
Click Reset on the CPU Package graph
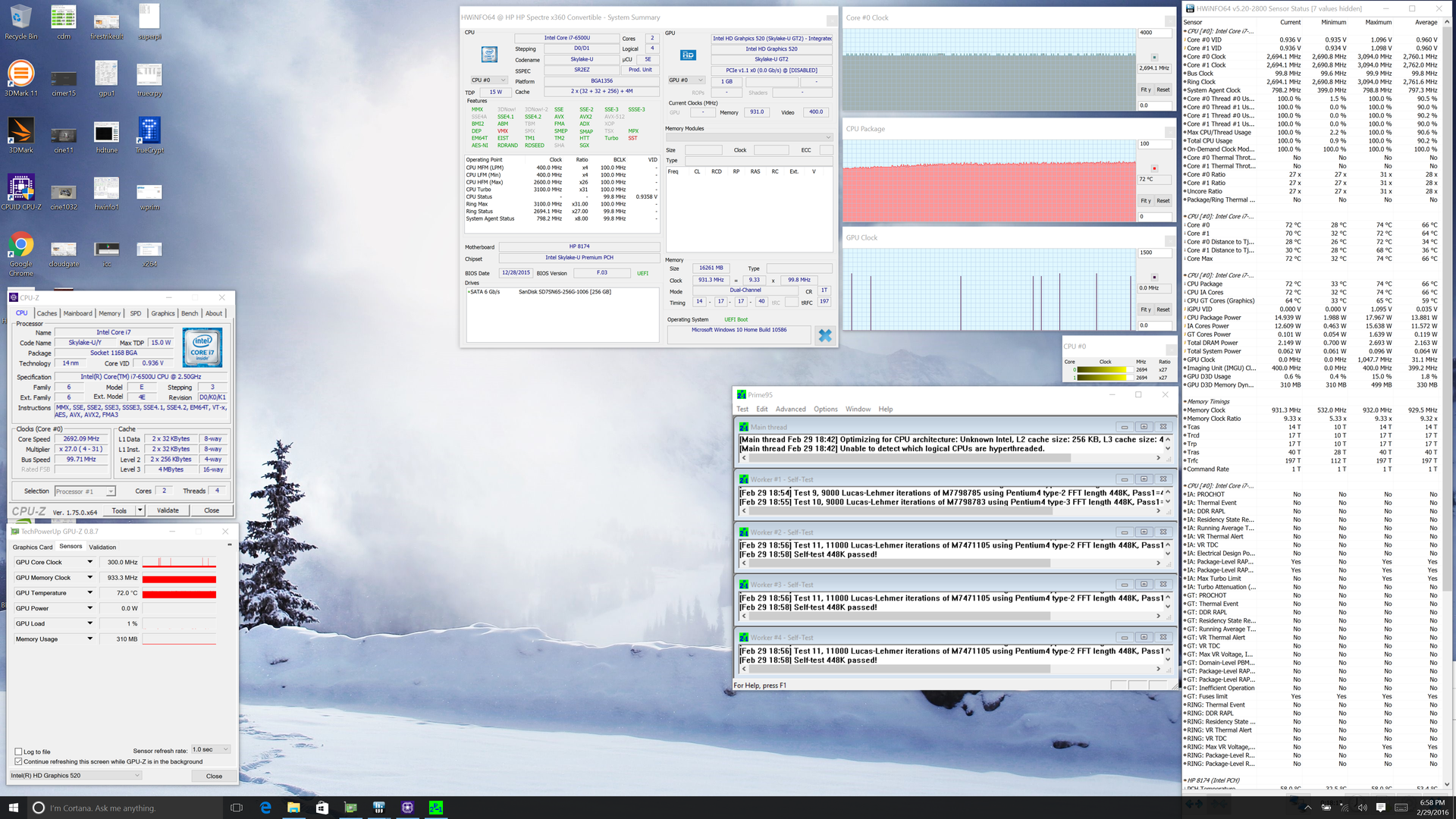pos(1163,201)
